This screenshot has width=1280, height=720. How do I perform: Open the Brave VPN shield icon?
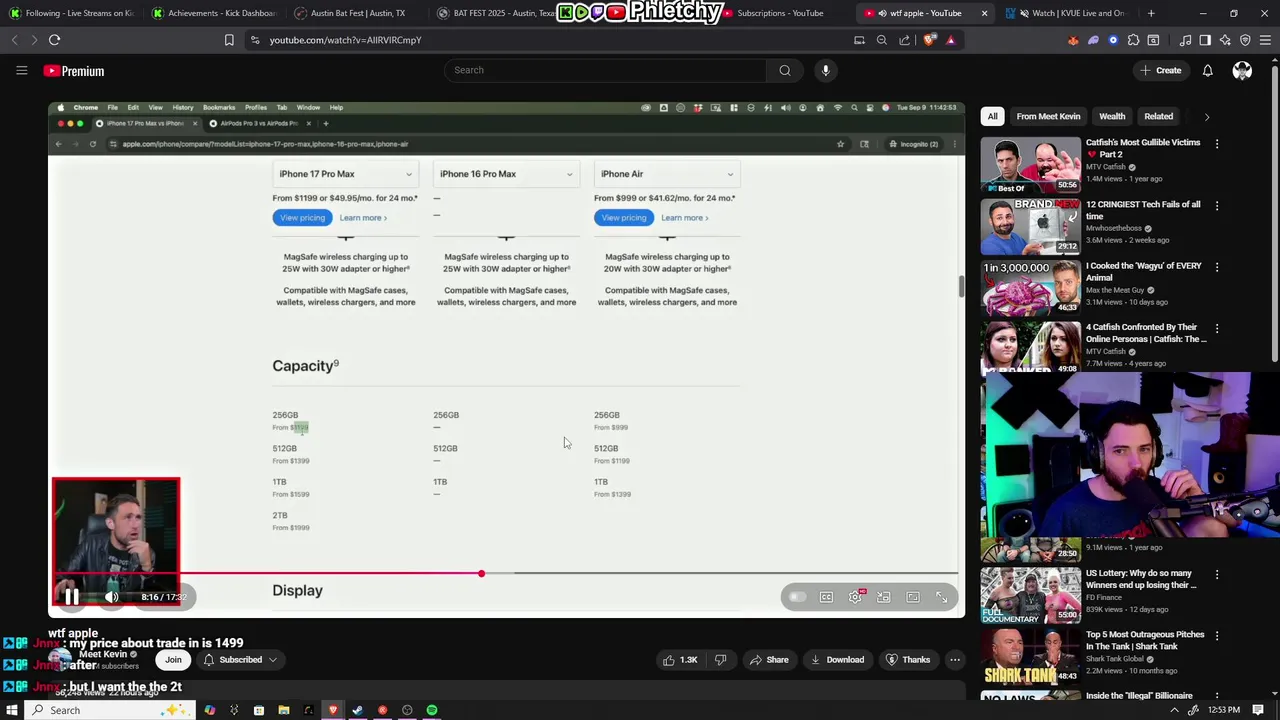[1245, 40]
